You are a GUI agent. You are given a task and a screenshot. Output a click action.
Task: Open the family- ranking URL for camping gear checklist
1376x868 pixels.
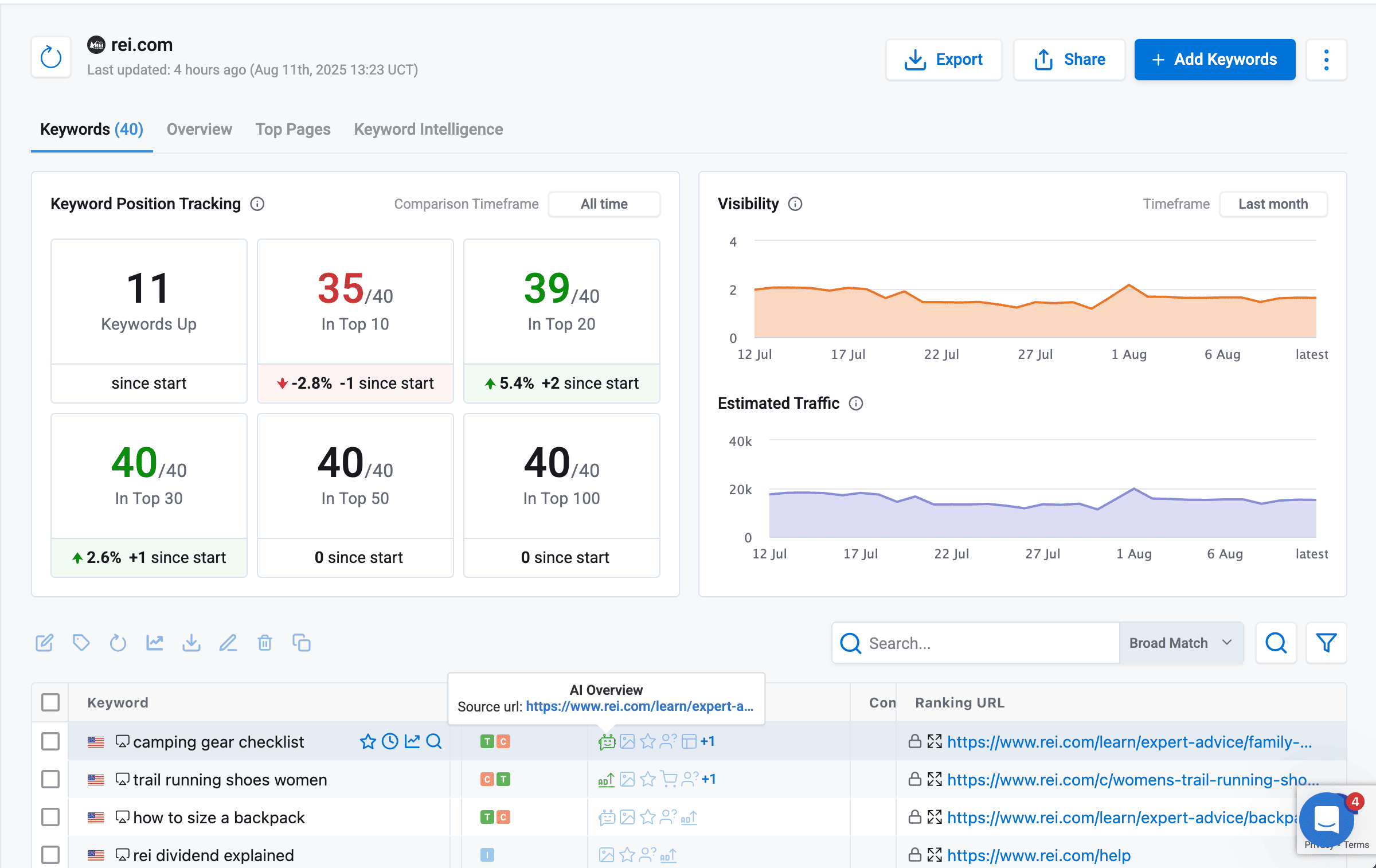1129,741
